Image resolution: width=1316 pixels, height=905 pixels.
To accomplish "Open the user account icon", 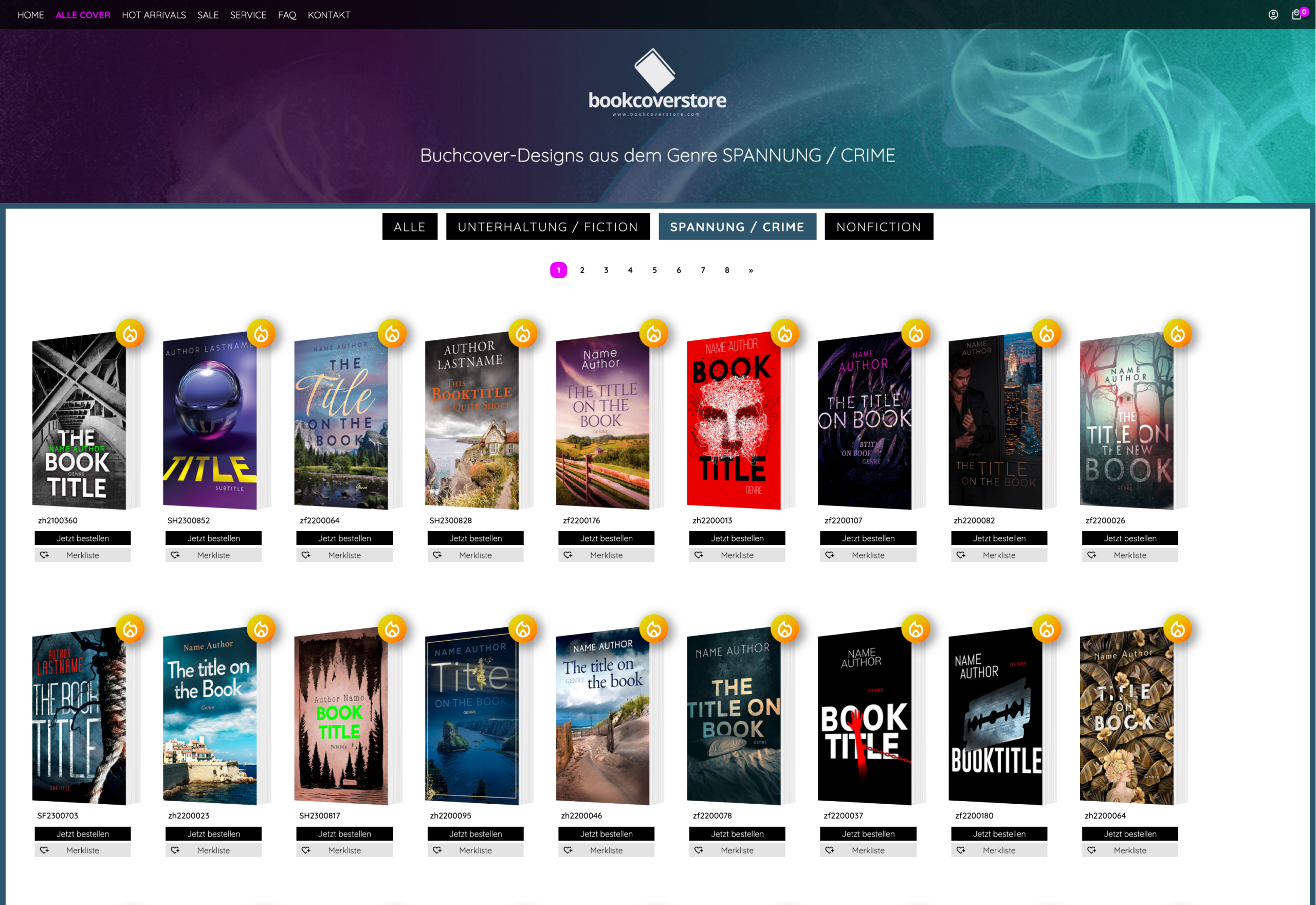I will pyautogui.click(x=1273, y=15).
